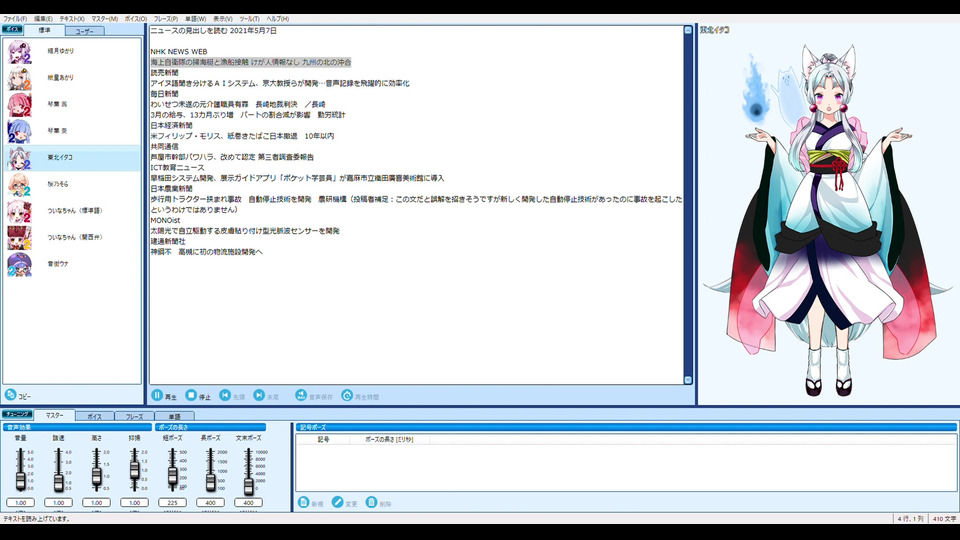The width and height of the screenshot is (960, 540).
Task: Click the コピー copy icon
Action: (x=10, y=395)
